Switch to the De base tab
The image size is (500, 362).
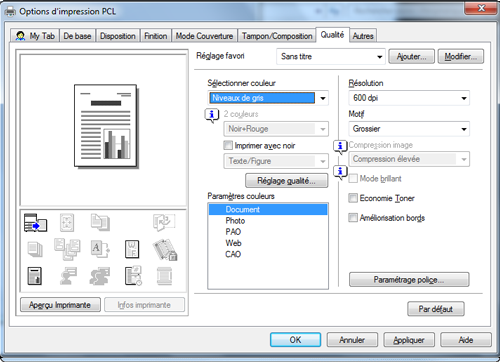77,36
